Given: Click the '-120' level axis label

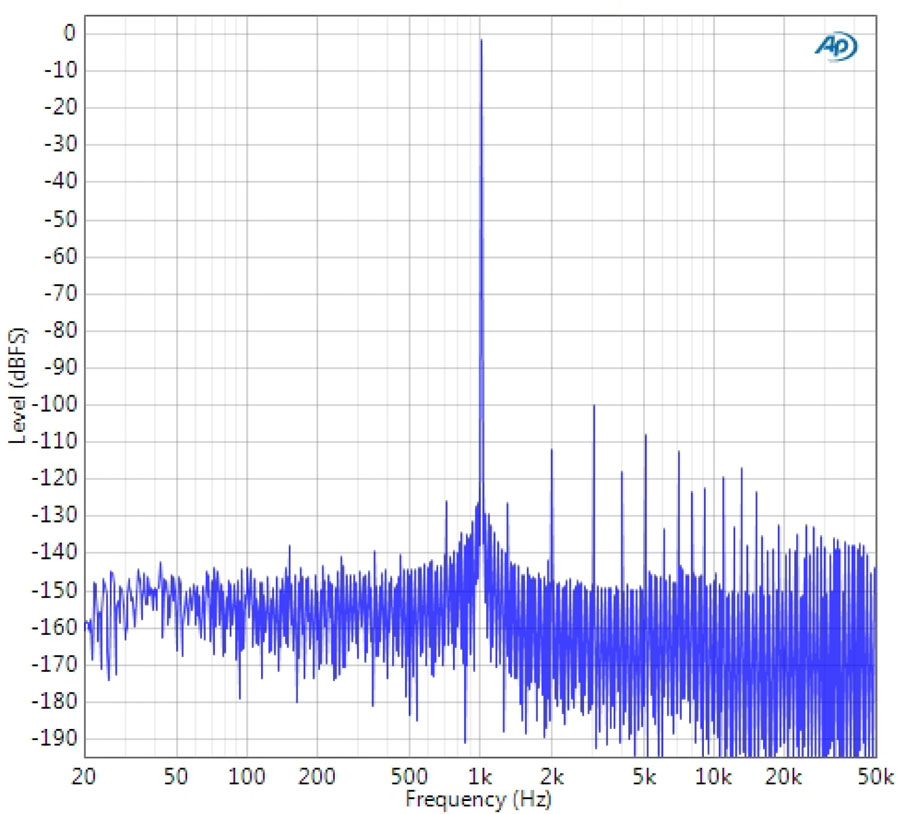Looking at the screenshot, I should click(53, 478).
